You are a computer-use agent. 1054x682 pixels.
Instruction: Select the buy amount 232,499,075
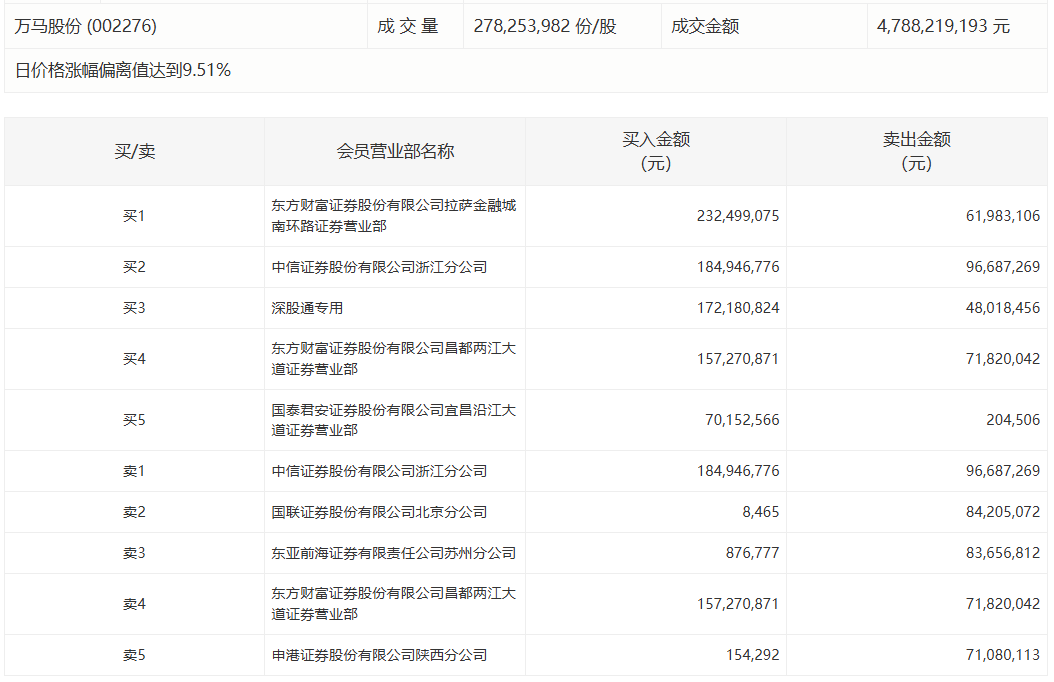pos(738,216)
